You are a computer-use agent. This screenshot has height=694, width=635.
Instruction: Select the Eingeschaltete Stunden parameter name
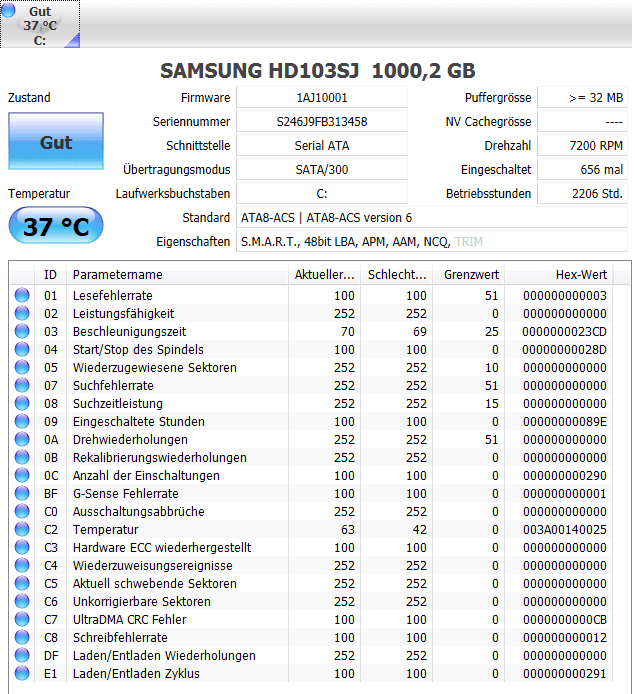139,421
